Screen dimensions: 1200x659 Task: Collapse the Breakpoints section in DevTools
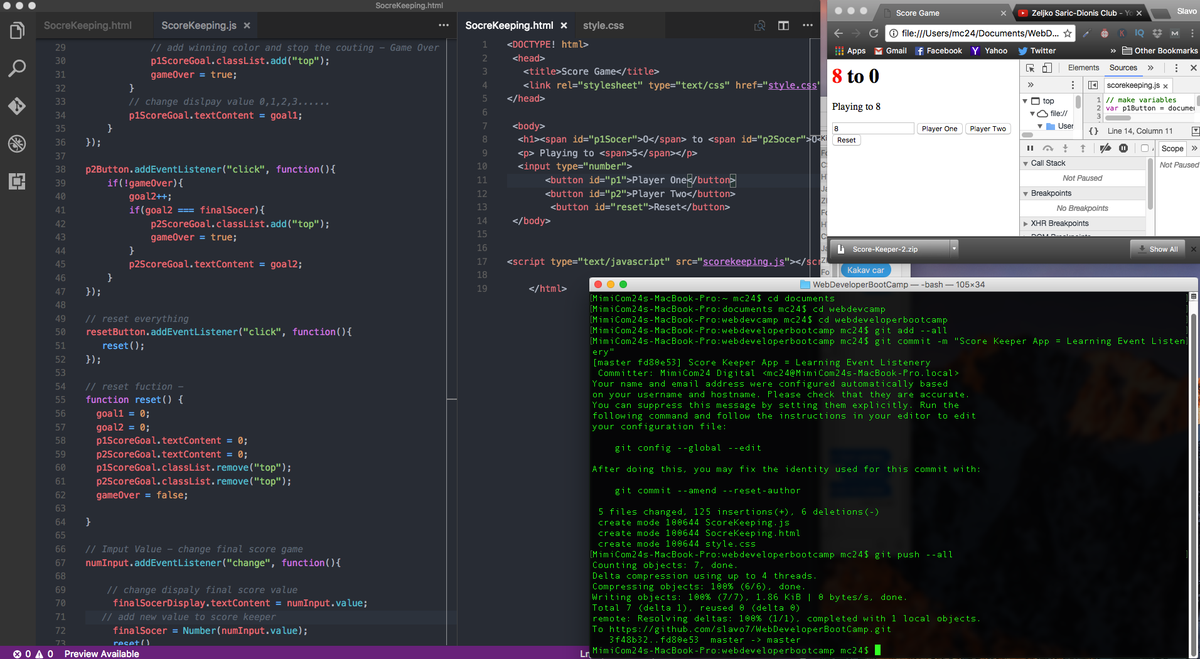(x=1025, y=193)
